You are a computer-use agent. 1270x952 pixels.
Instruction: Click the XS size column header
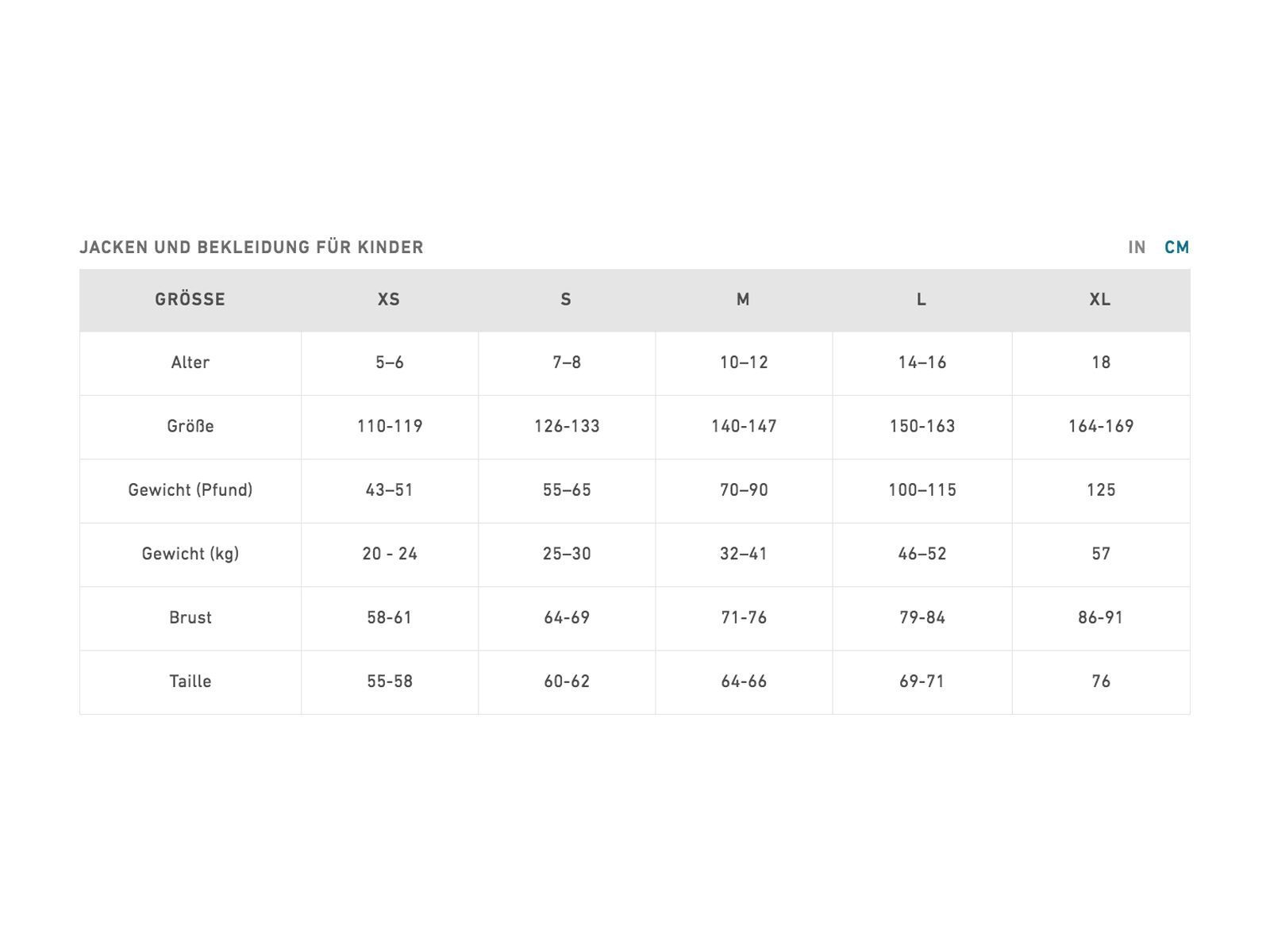pyautogui.click(x=389, y=300)
